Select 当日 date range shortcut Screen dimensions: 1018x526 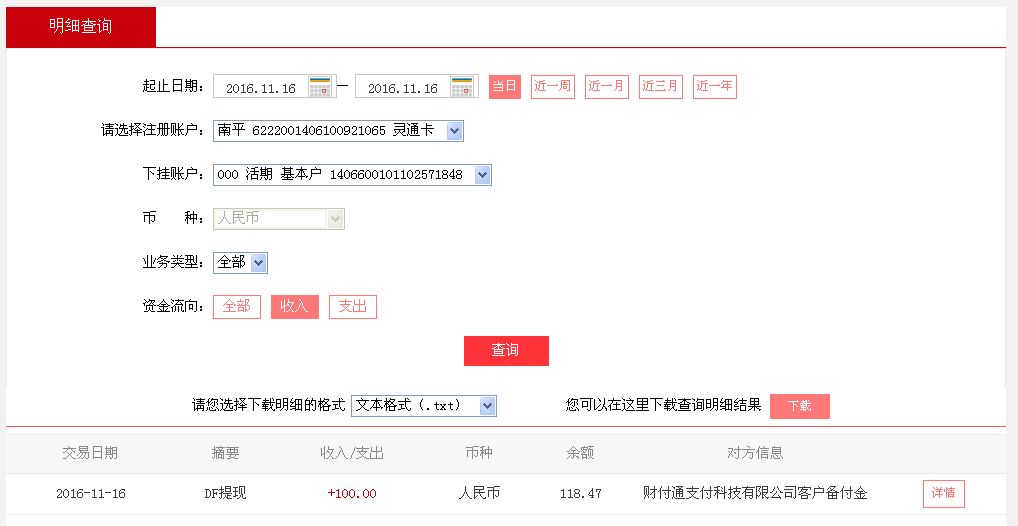click(505, 87)
